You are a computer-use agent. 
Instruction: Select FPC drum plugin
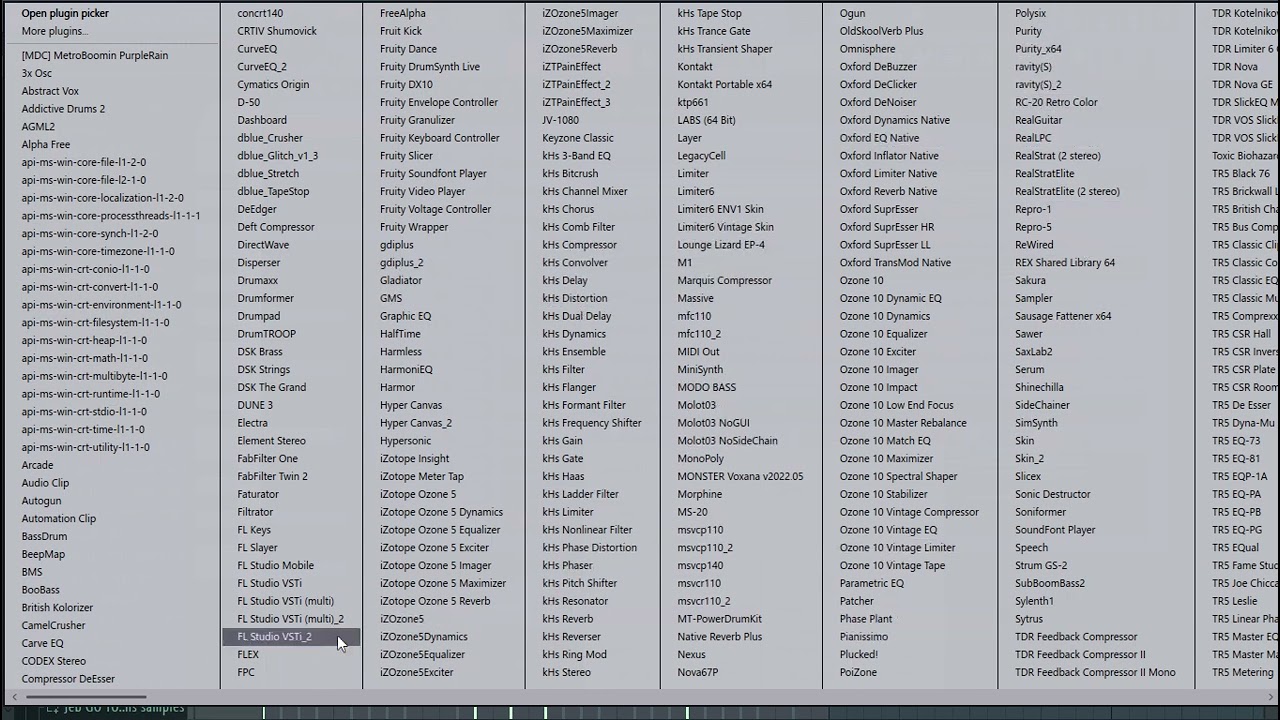(x=246, y=673)
